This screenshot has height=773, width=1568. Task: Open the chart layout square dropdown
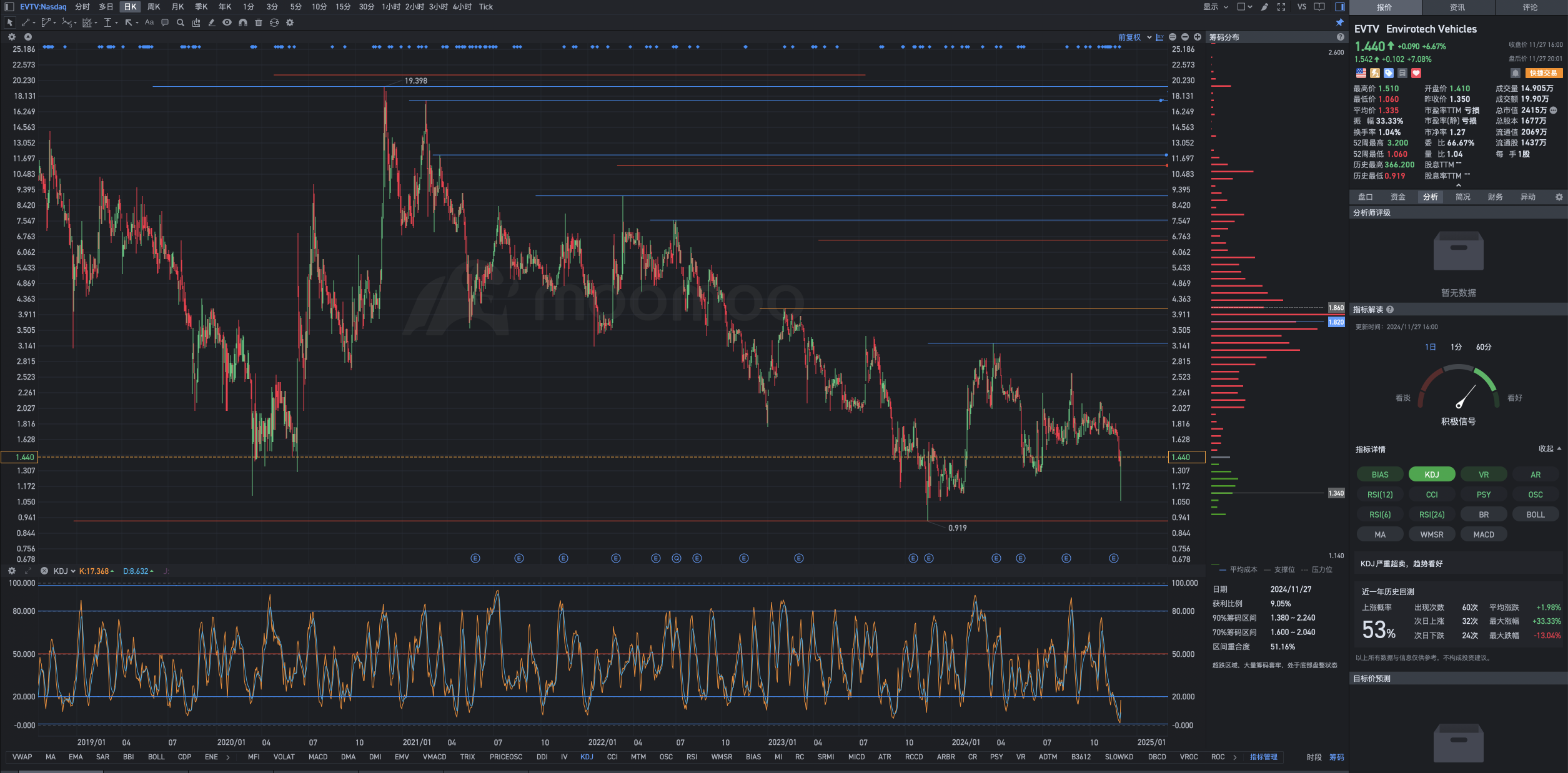(1244, 7)
